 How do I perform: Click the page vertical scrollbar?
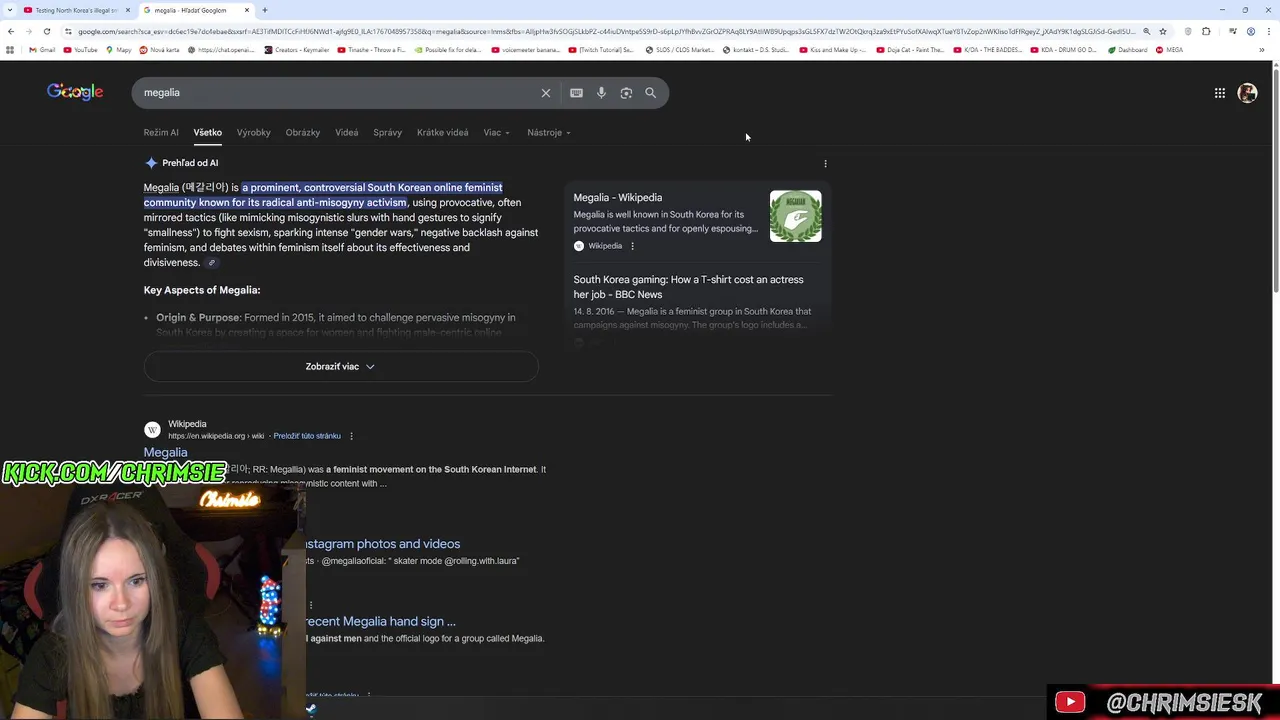(1275, 180)
